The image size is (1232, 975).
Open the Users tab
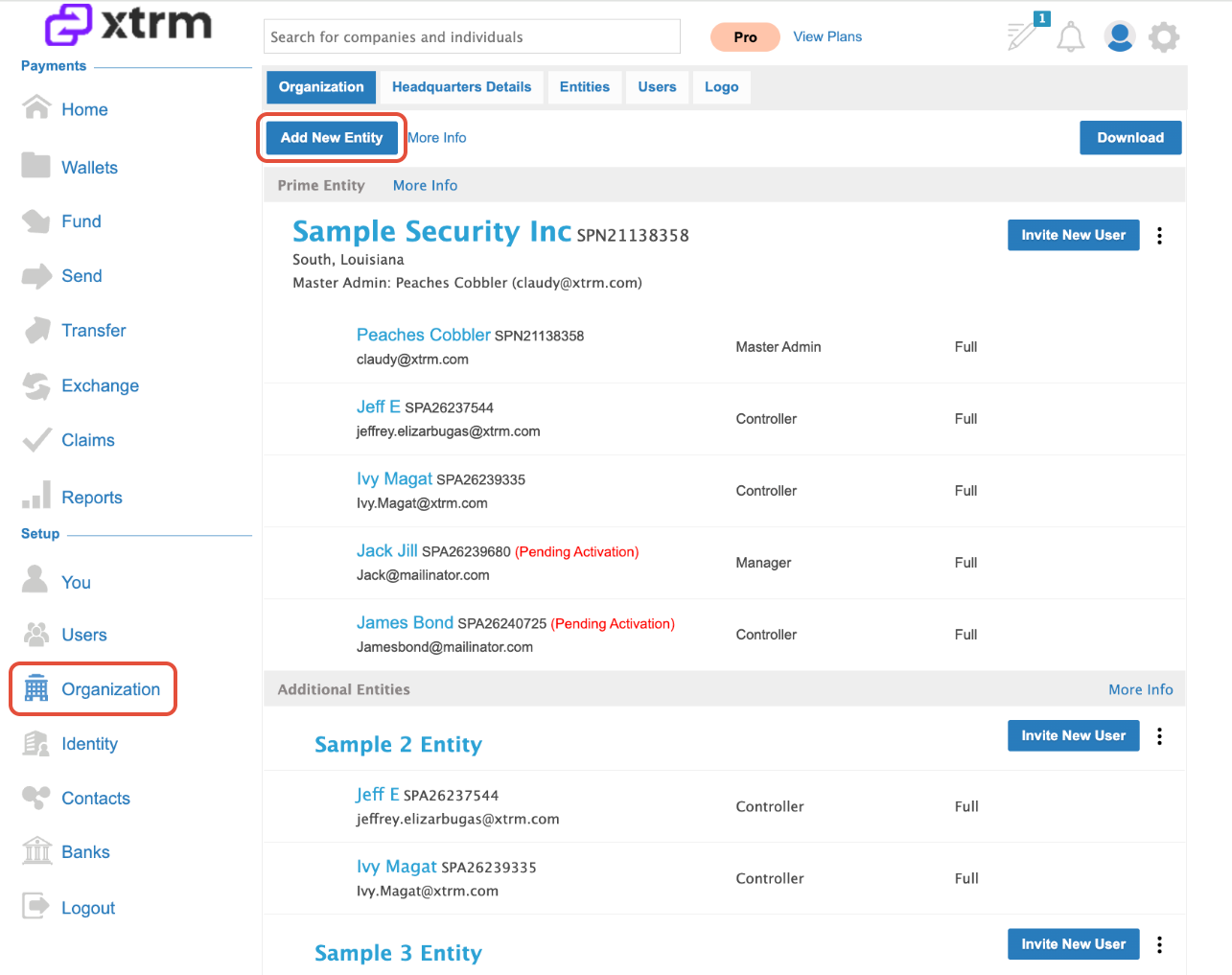(x=657, y=87)
